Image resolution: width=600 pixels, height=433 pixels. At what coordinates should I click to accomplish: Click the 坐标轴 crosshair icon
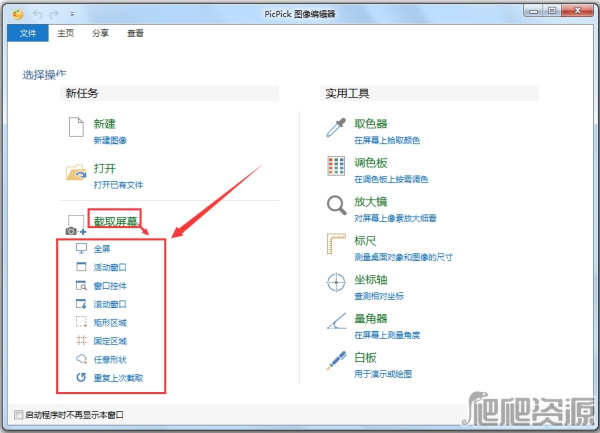pos(336,283)
